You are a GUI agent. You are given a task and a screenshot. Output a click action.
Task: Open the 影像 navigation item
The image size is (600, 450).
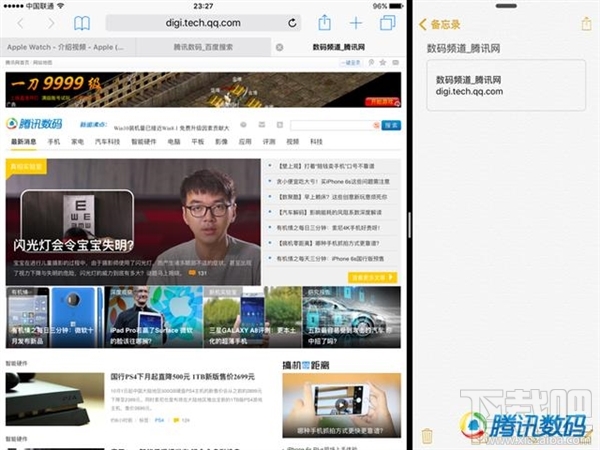[221, 142]
